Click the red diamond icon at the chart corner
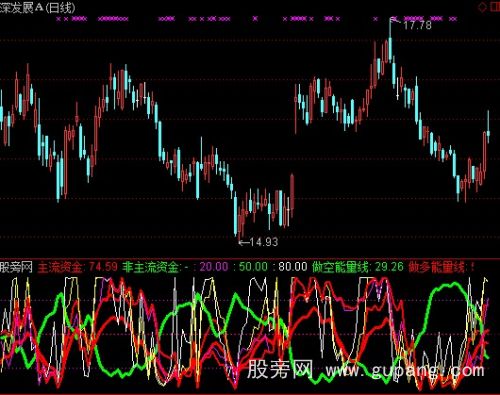The height and width of the screenshot is (395, 500). (x=482, y=7)
